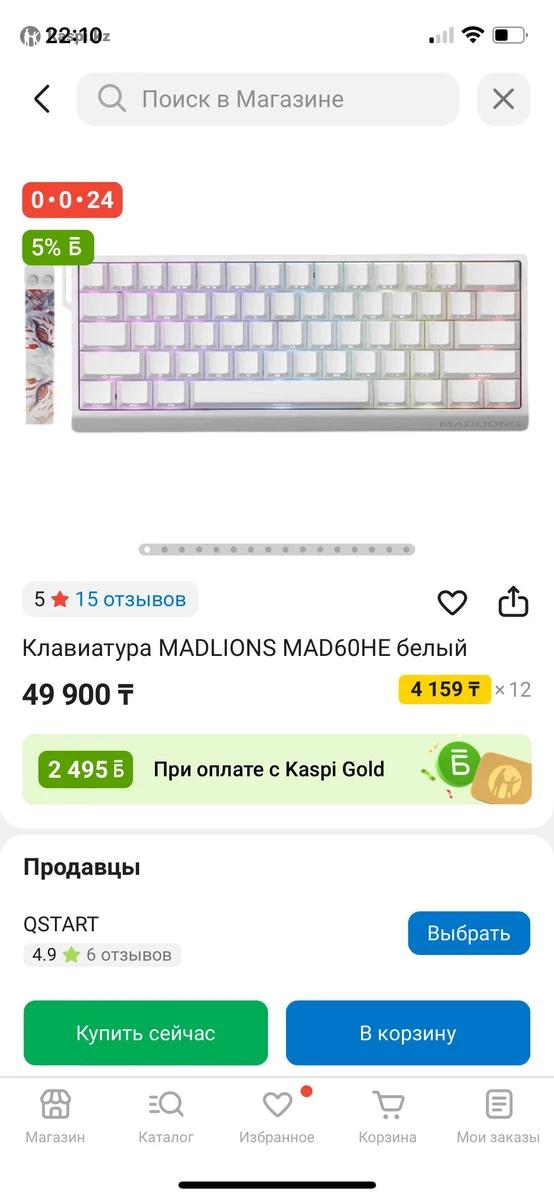
Task: Tap В корзину button
Action: click(408, 1033)
